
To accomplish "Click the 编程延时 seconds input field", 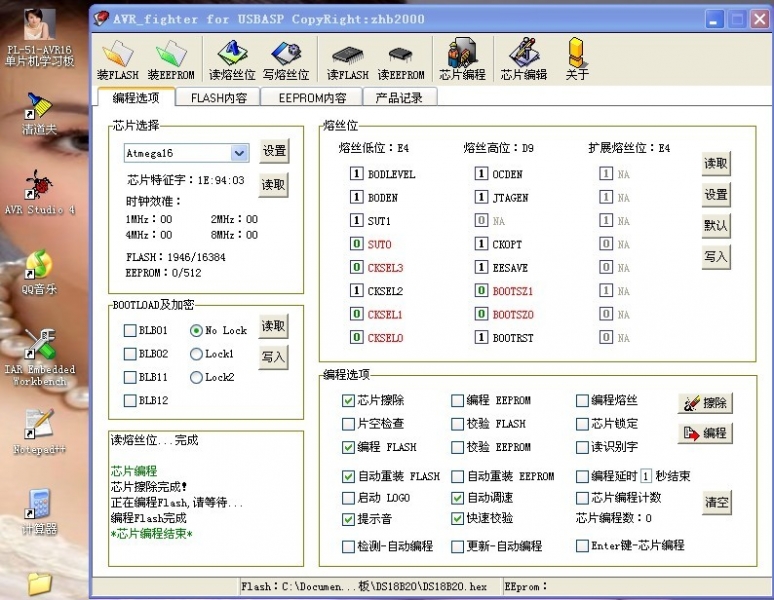I will (646, 476).
